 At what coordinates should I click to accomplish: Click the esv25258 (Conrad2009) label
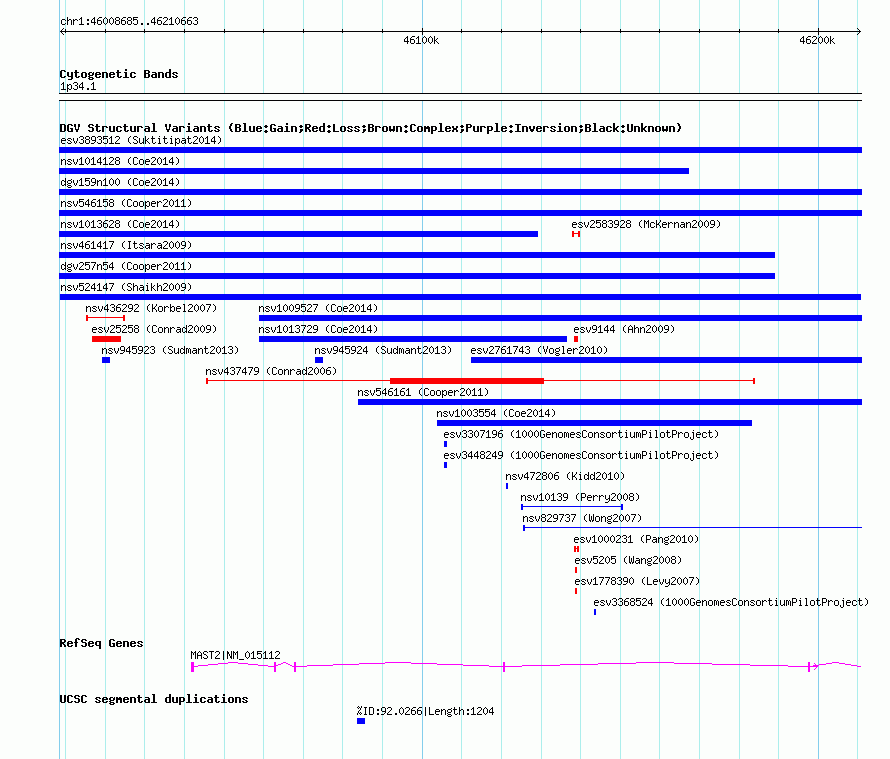[x=154, y=329]
